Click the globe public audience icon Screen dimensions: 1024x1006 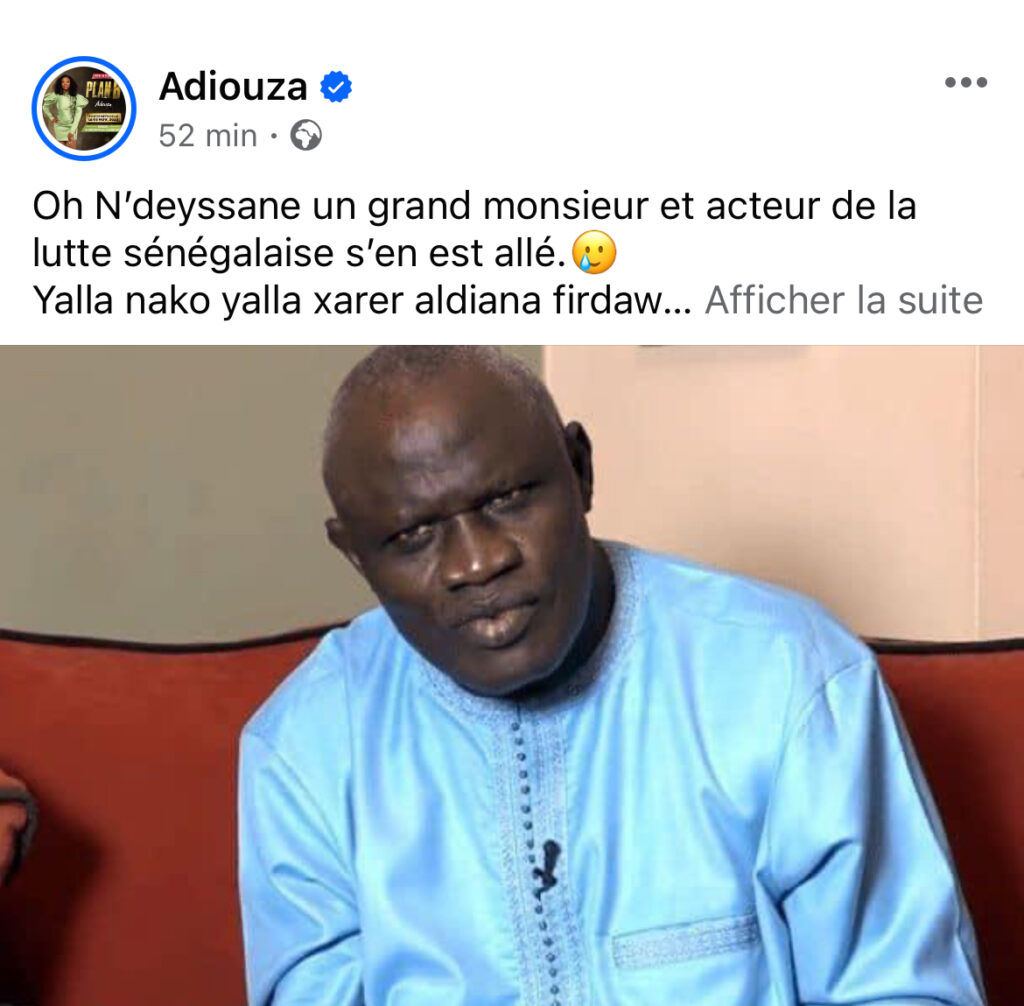[x=306, y=135]
